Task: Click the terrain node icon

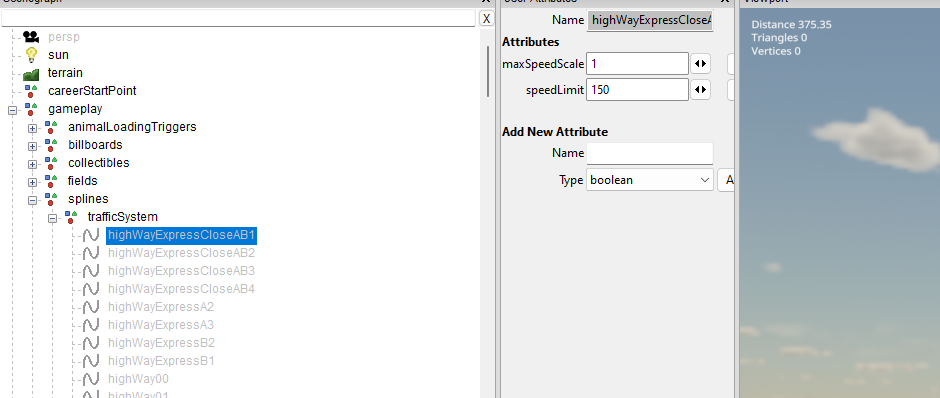Action: (x=31, y=74)
